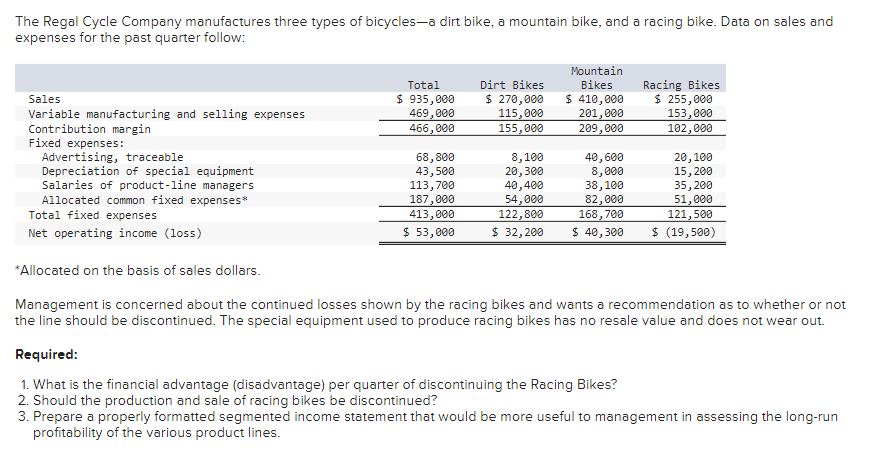Click the Sales row label
Screen dimensions: 871x454
(x=44, y=99)
